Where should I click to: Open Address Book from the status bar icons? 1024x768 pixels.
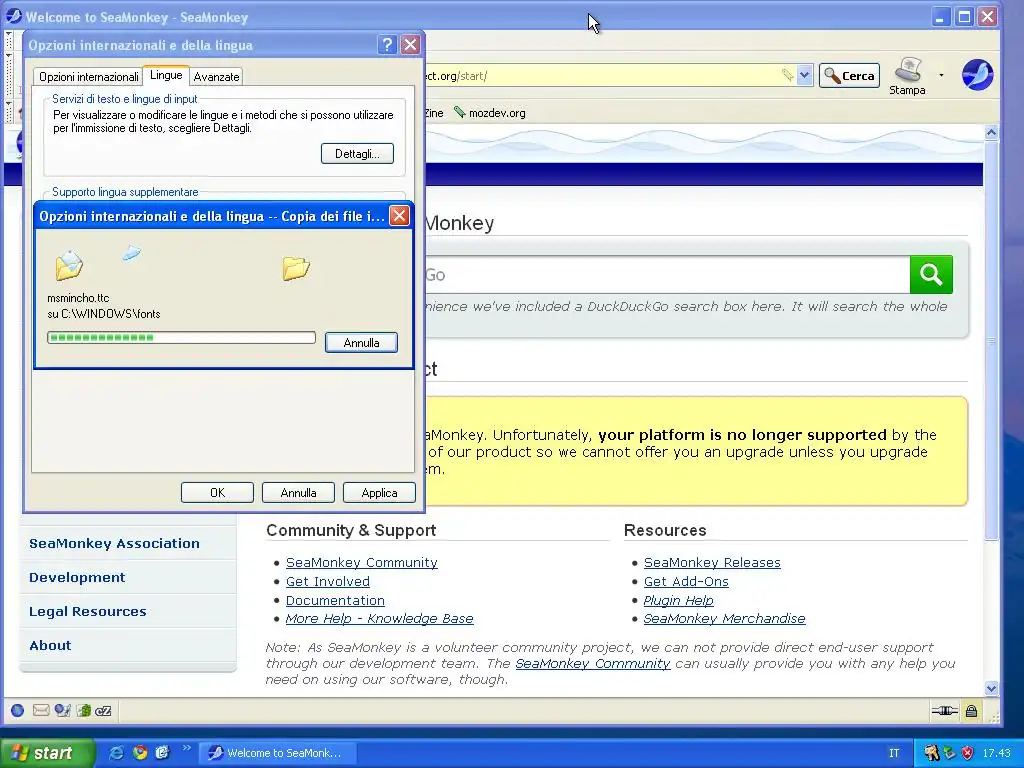(84, 711)
